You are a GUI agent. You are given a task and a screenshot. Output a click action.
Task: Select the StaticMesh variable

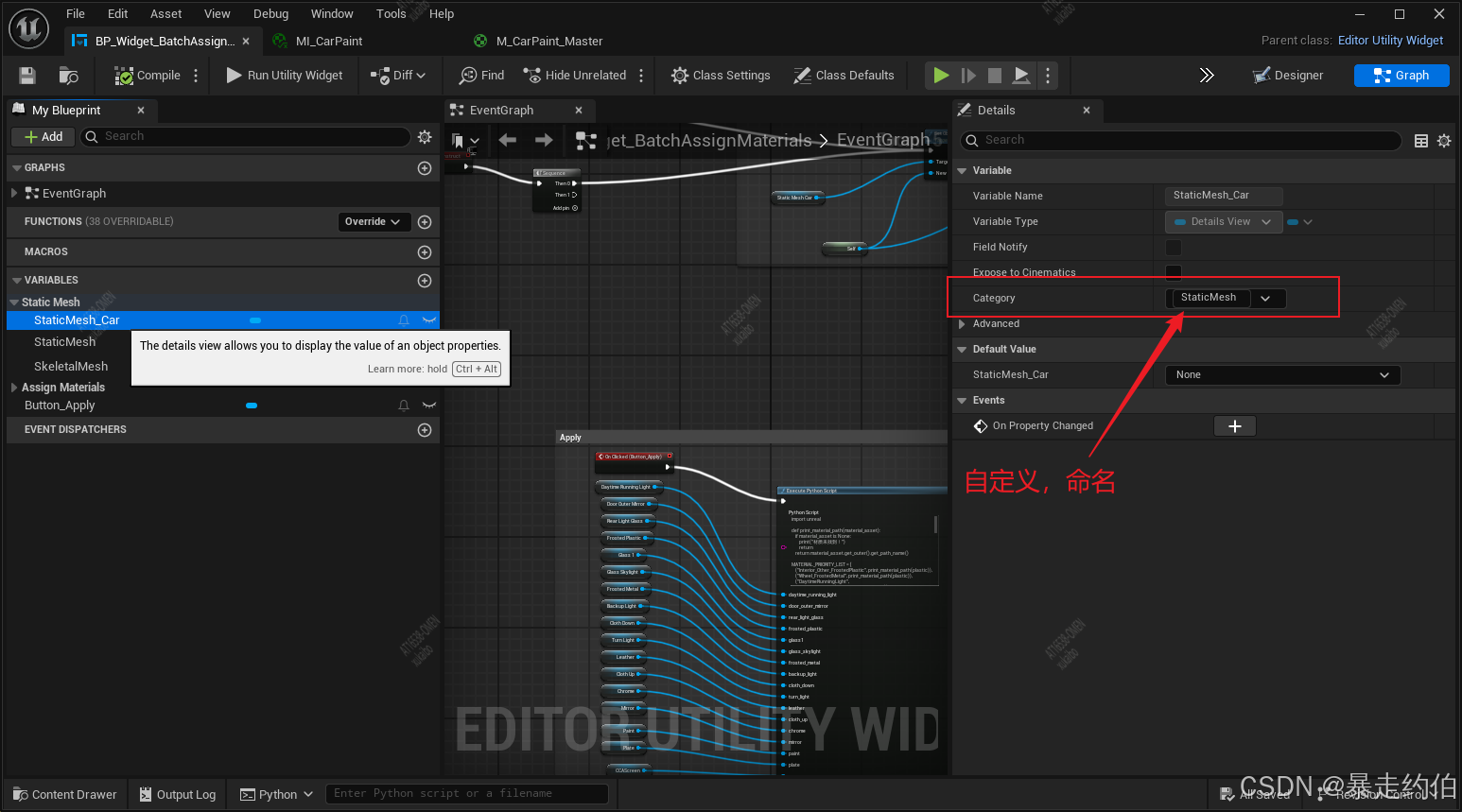[x=64, y=342]
